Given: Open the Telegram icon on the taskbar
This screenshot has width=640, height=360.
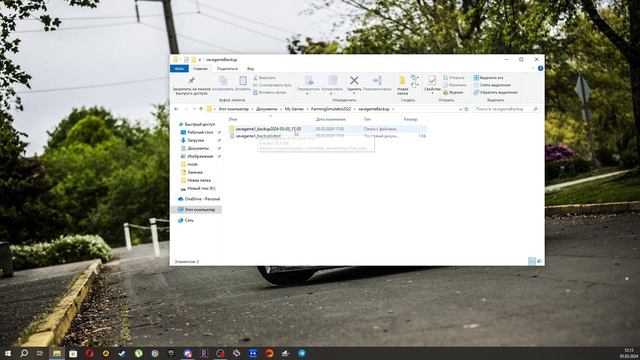Looking at the screenshot, I should pyautogui.click(x=302, y=353).
